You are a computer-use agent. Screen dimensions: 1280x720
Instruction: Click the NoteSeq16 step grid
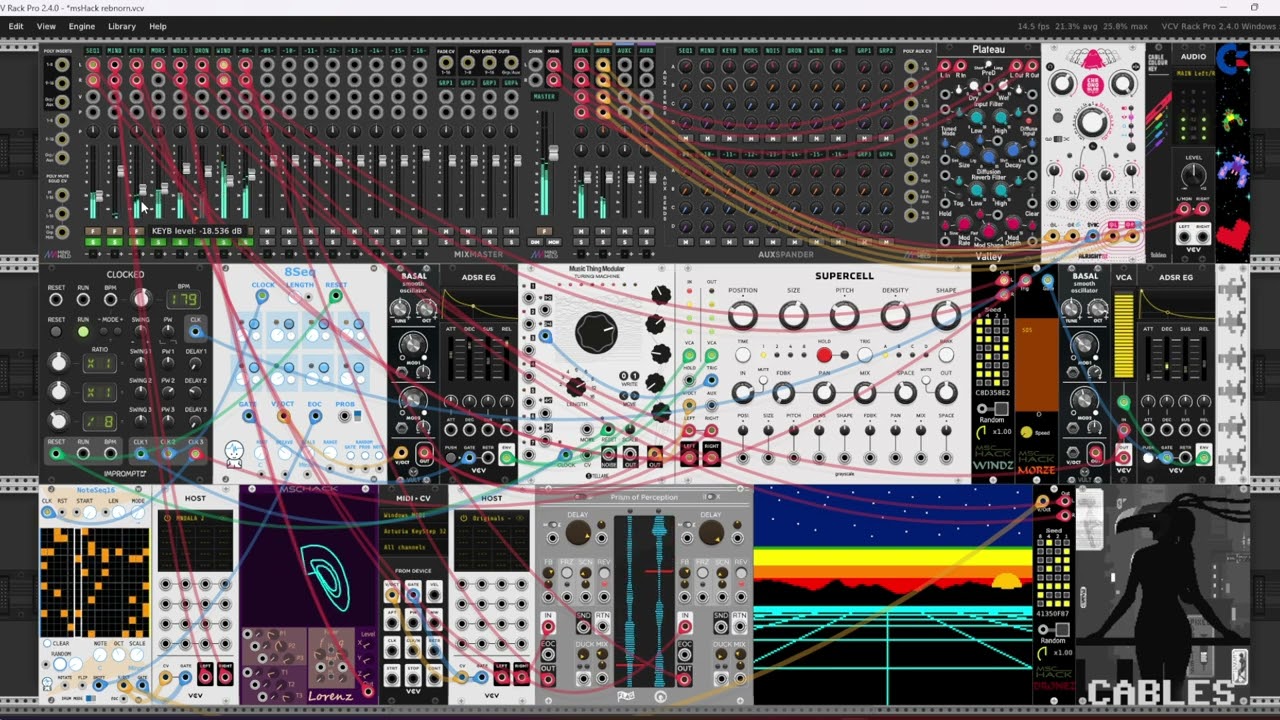pyautogui.click(x=95, y=581)
